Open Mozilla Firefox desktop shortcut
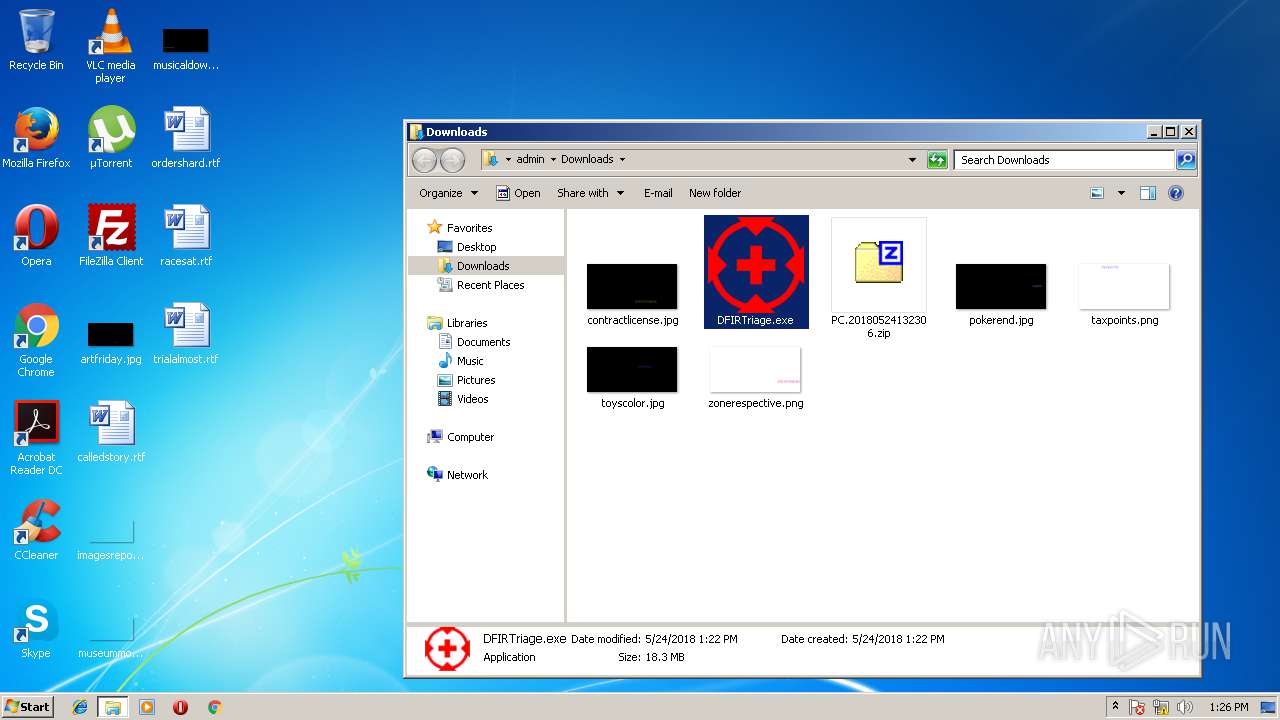This screenshot has width=1280, height=720. coord(36,138)
